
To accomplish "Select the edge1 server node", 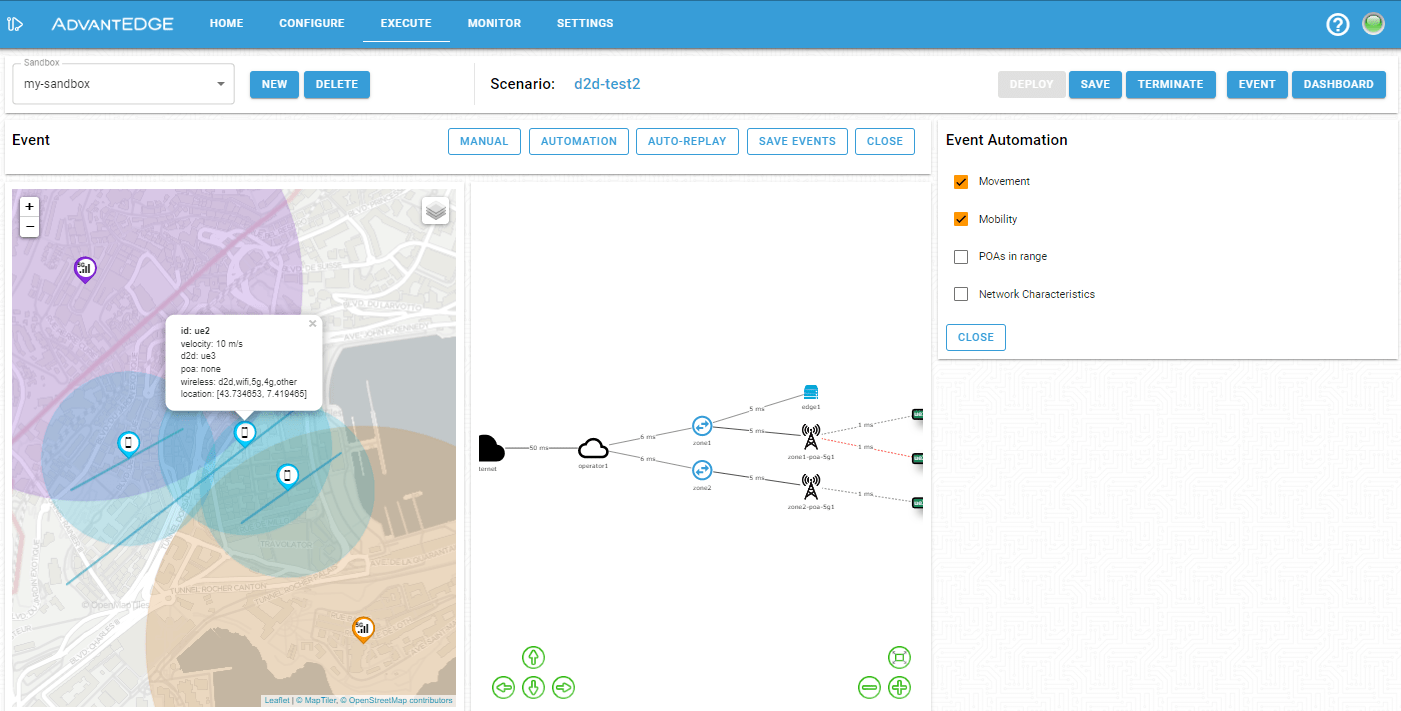I will coord(810,392).
